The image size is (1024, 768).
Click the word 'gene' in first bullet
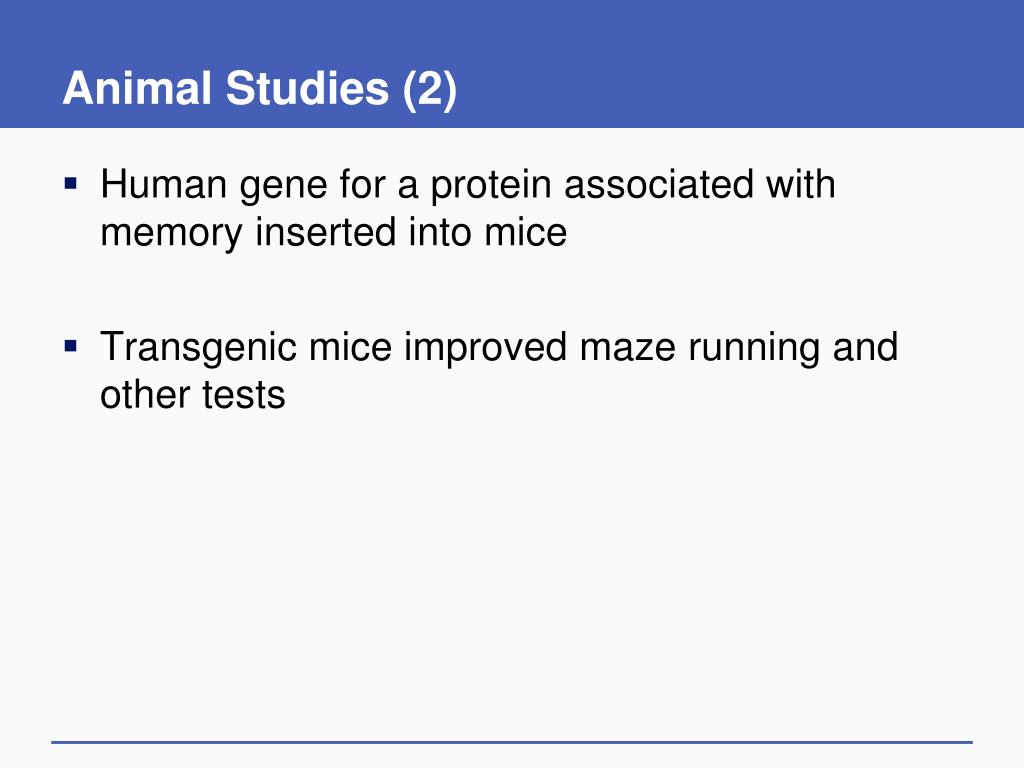tap(283, 185)
